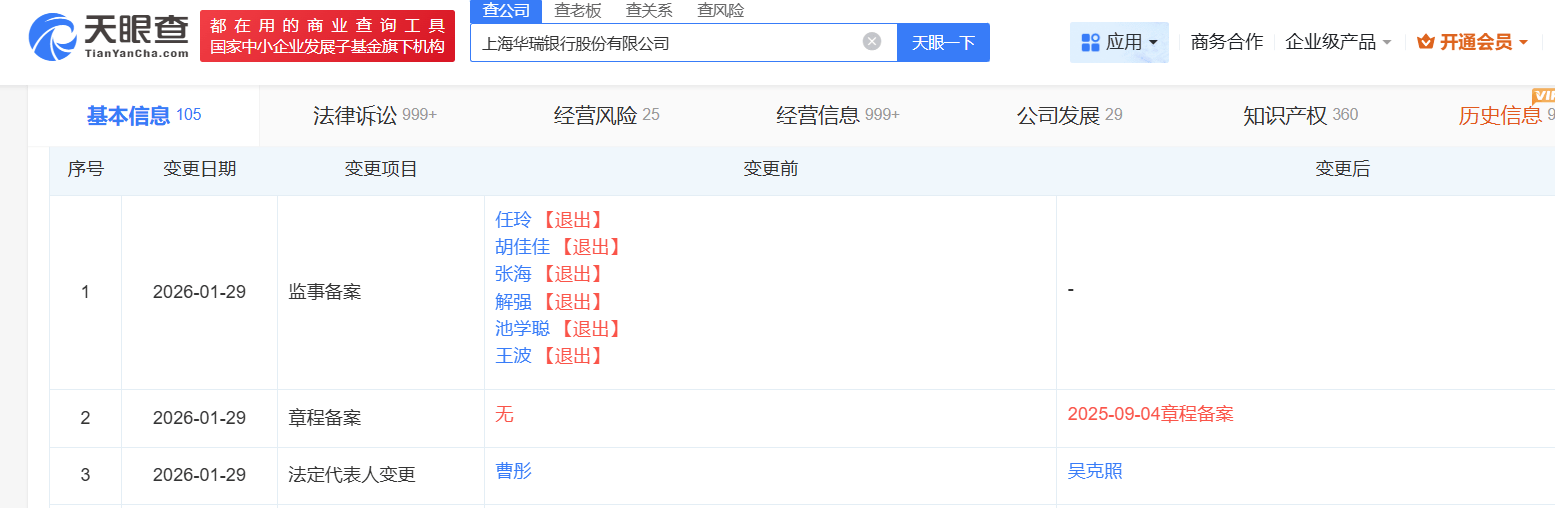Select the 历史信息 tab
Screen dimensions: 1555x508
click(x=1506, y=116)
